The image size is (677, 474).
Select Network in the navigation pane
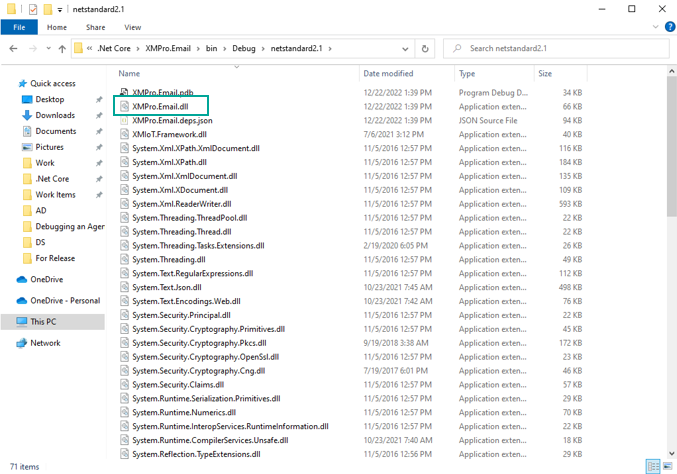[45, 343]
